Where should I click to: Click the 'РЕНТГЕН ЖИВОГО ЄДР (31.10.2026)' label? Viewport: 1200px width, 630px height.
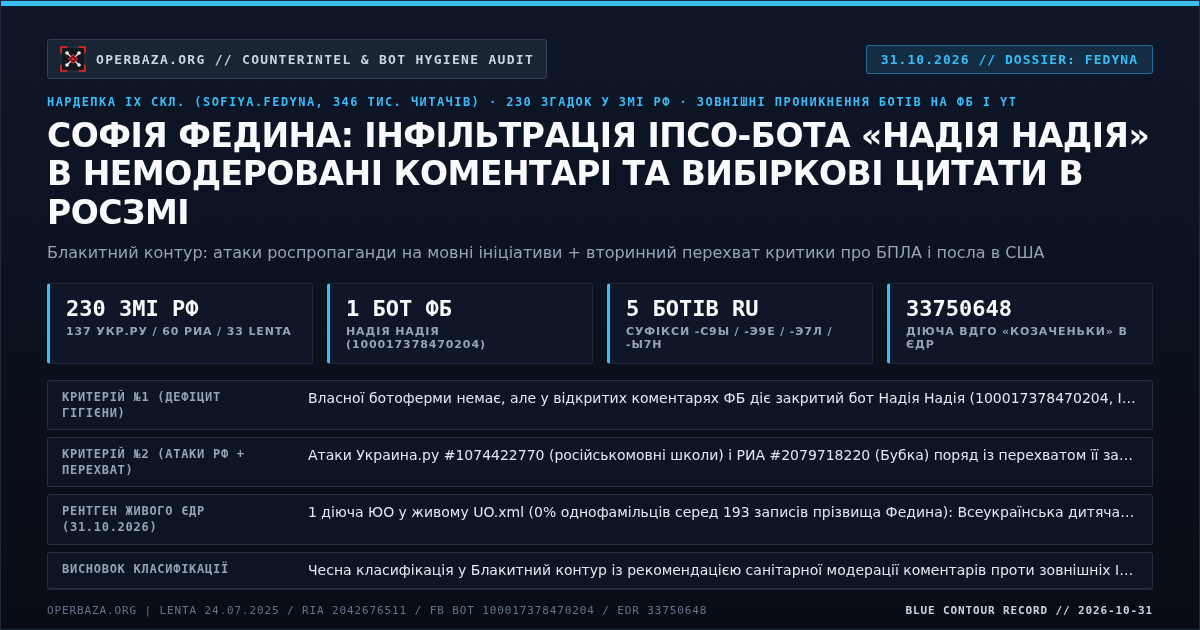pos(133,519)
